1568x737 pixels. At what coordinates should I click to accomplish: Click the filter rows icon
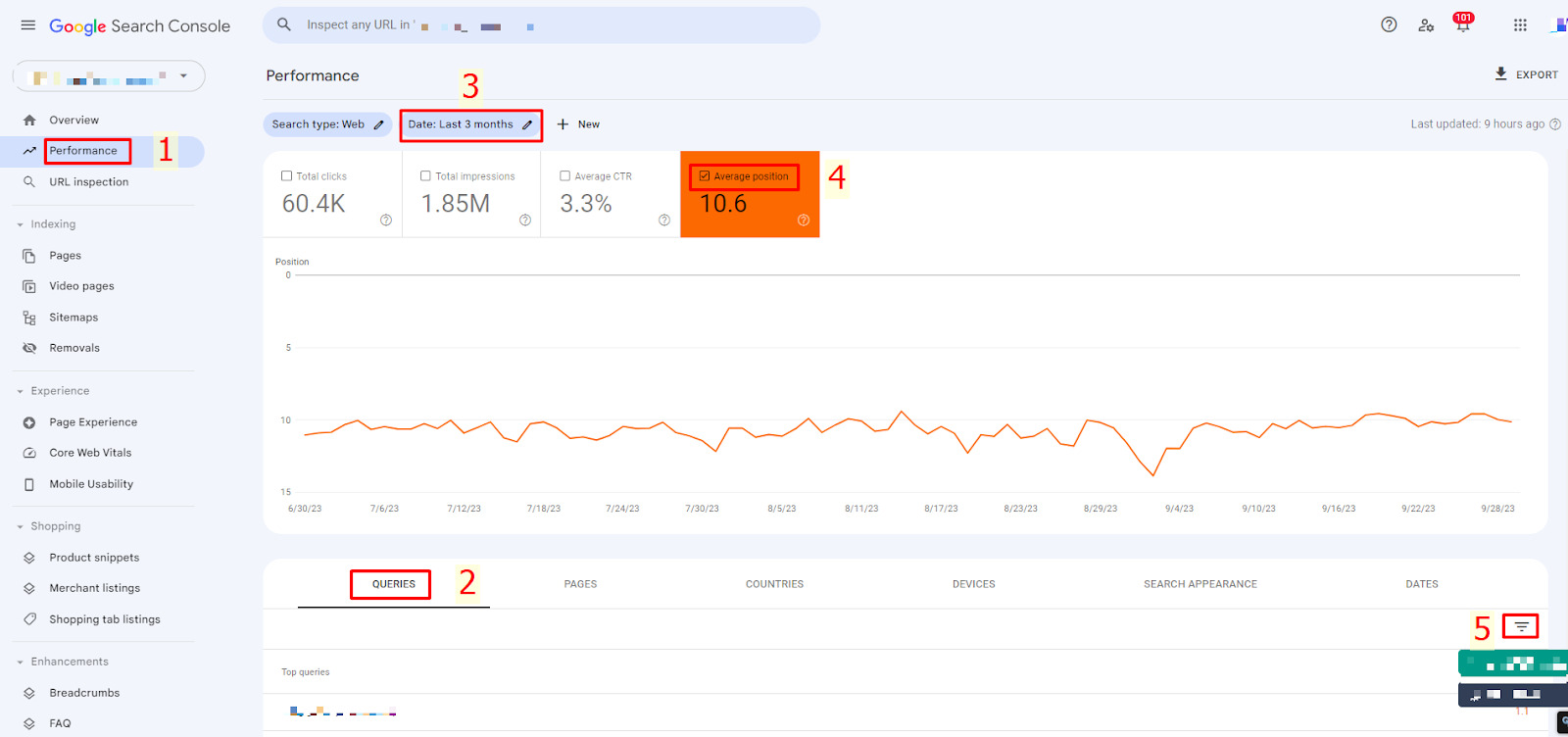1521,626
